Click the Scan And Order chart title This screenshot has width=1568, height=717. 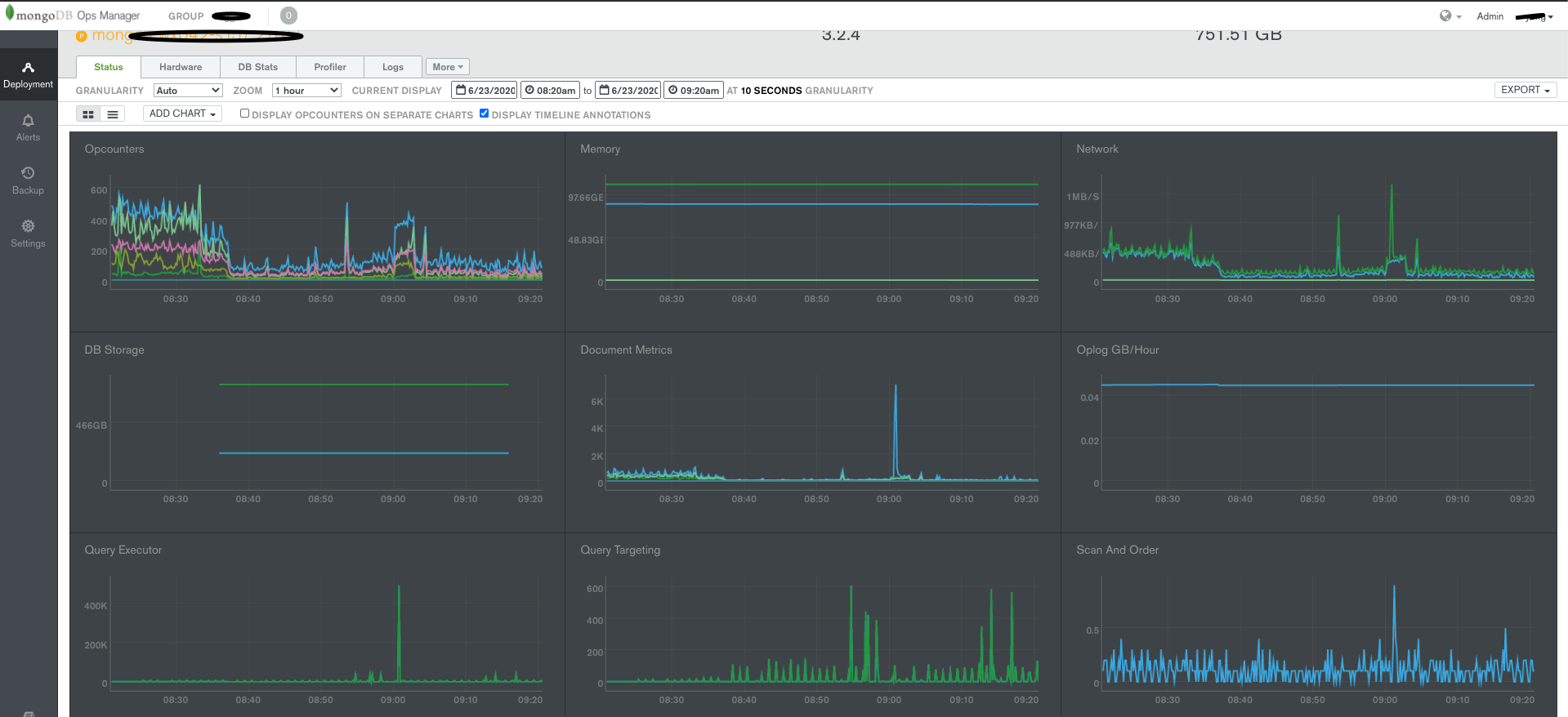[1118, 550]
